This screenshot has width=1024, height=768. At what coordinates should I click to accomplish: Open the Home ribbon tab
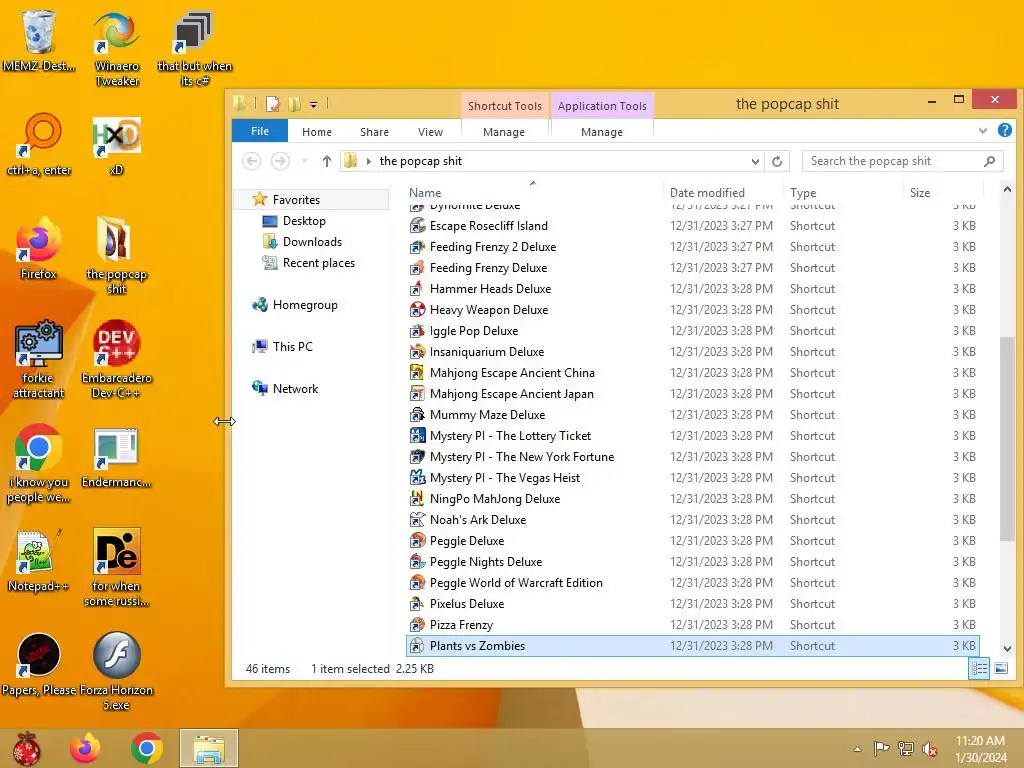pyautogui.click(x=317, y=132)
